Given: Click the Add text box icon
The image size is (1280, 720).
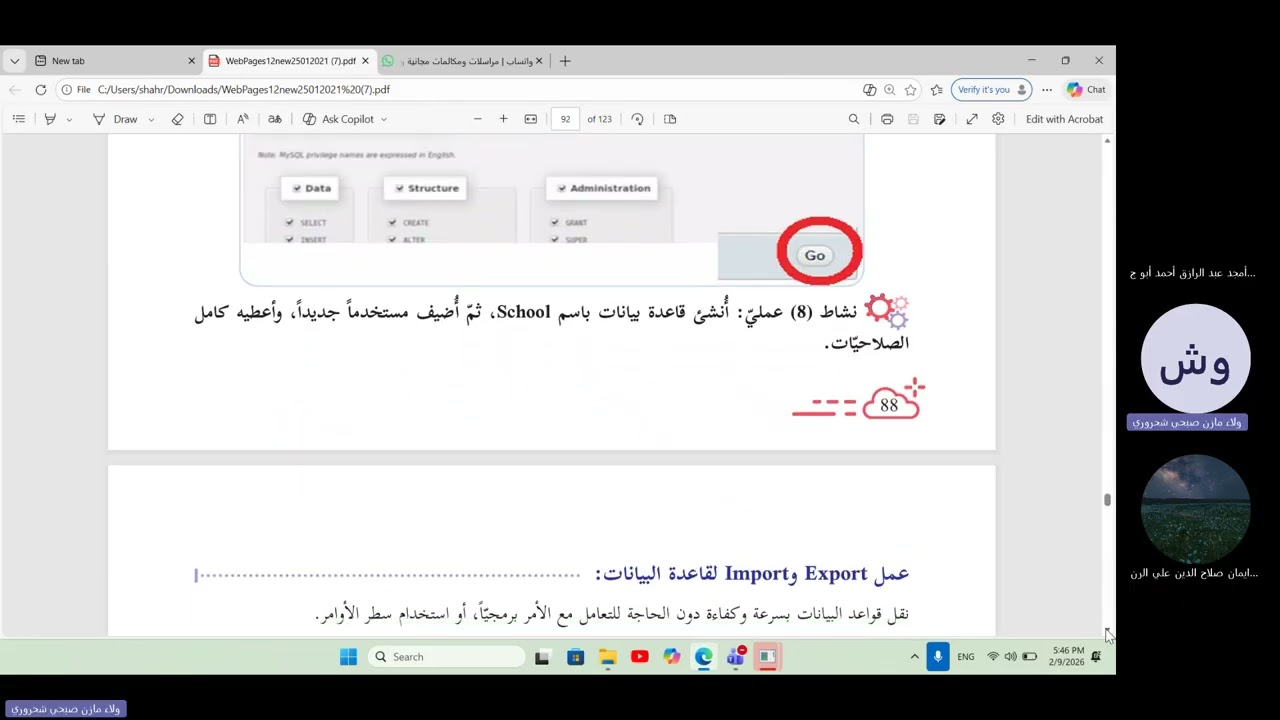Looking at the screenshot, I should click(210, 119).
